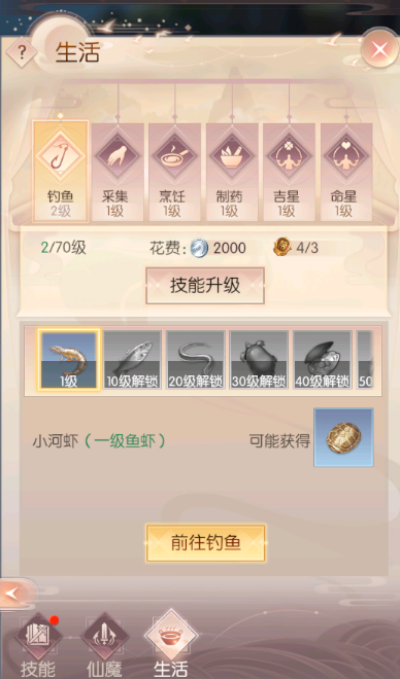This screenshot has width=400, height=679.
Task: Select the 30级解锁 turtle thumbnail
Action: point(259,360)
